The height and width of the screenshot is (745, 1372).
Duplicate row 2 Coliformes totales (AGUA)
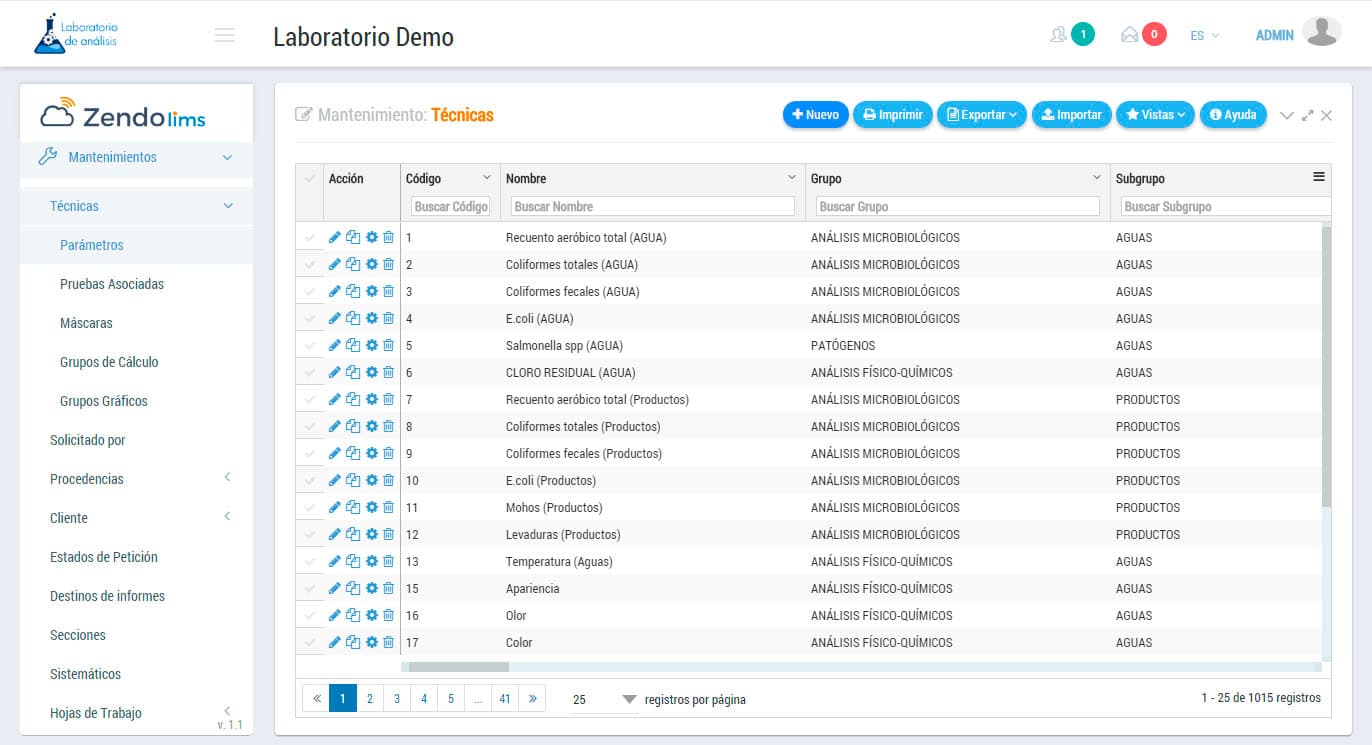point(353,265)
